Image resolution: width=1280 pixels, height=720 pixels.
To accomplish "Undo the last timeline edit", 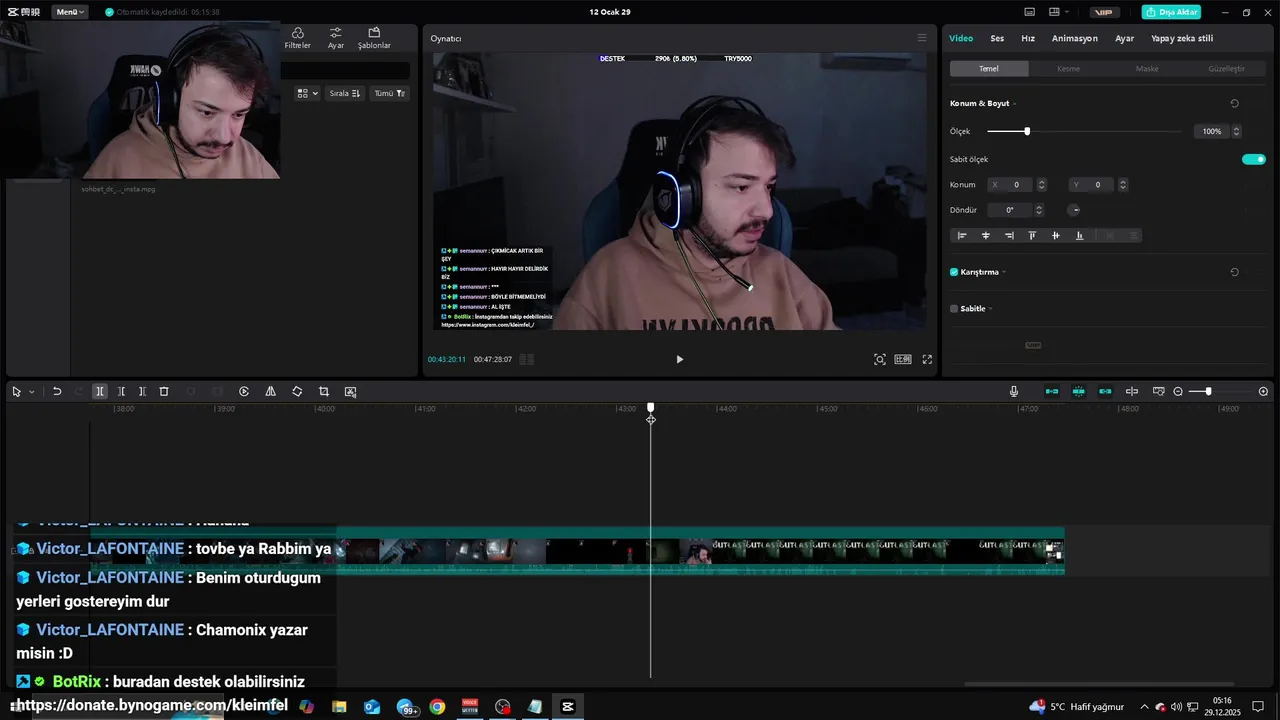I will click(57, 392).
